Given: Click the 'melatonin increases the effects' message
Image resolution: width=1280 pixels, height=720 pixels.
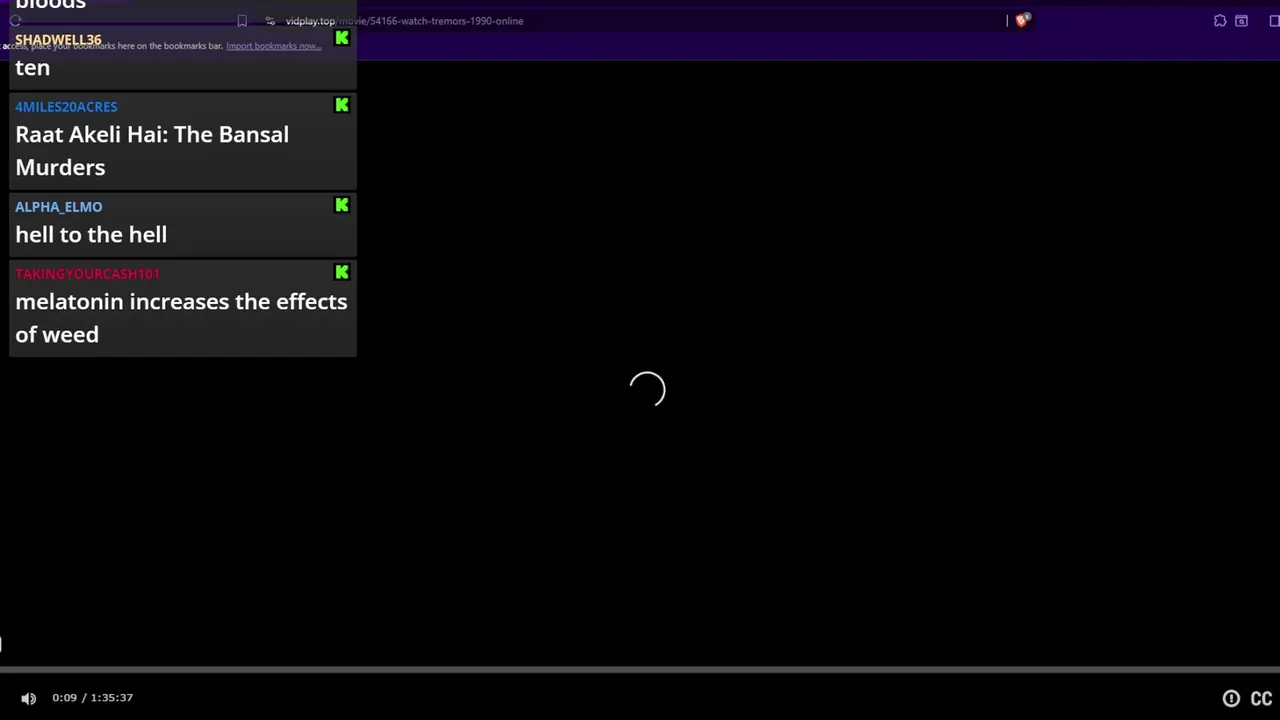Looking at the screenshot, I should [181, 318].
